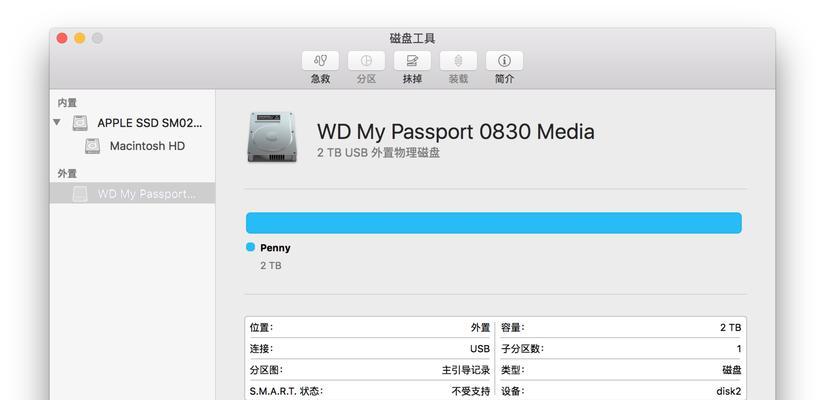This screenshot has width=825, height=400.
Task: Click the 设备 field label
Action: pos(512,391)
